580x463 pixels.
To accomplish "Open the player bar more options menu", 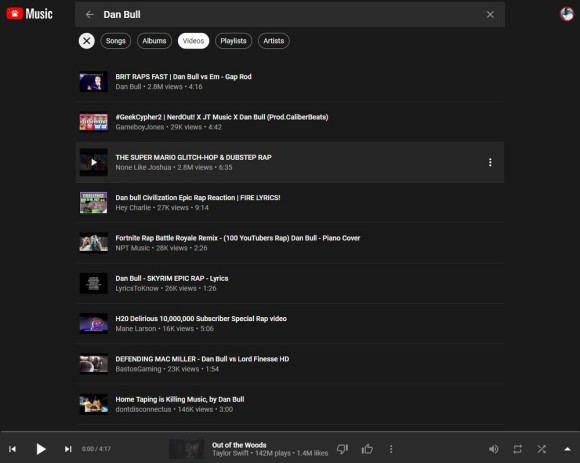I will [x=391, y=449].
